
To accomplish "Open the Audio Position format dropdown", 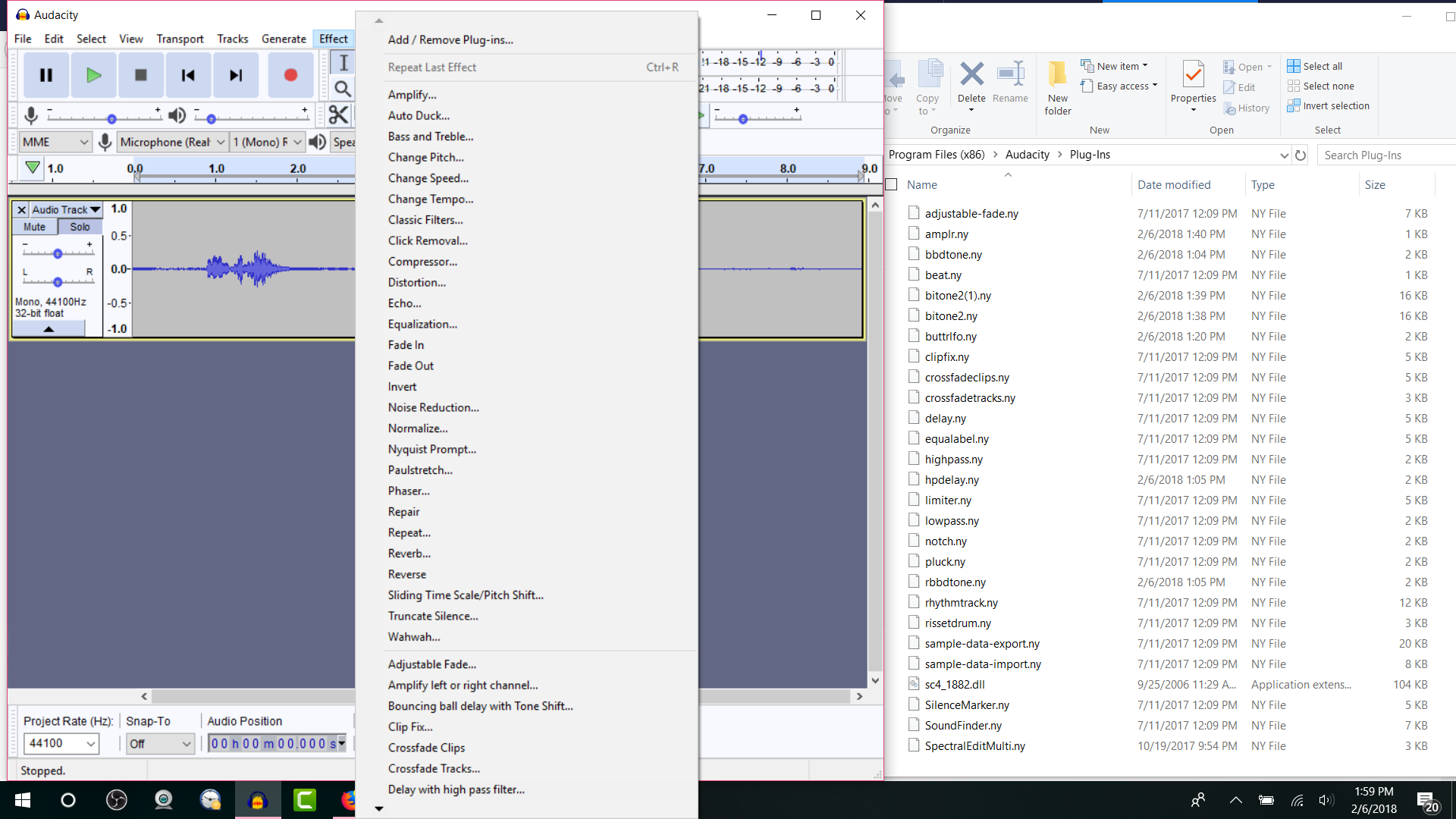I will point(342,744).
